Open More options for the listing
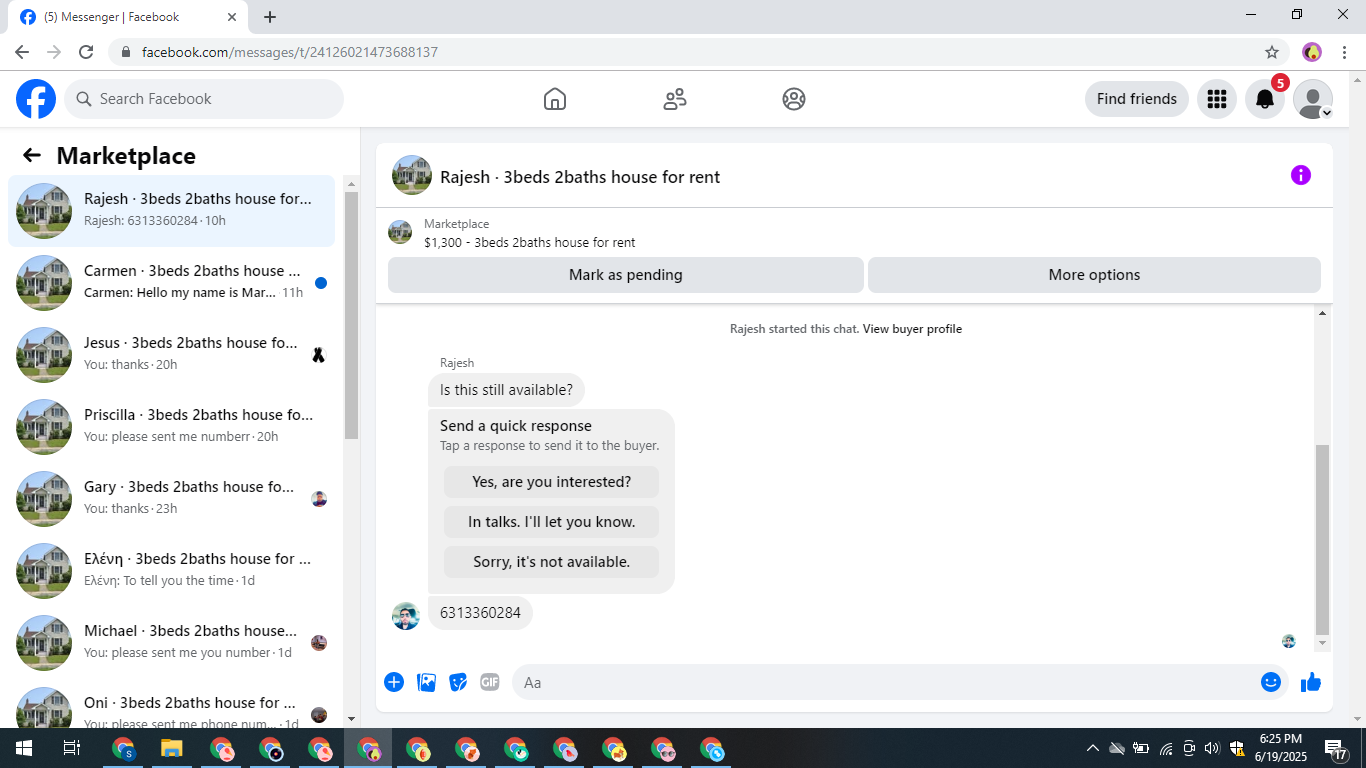This screenshot has height=768, width=1366. click(1094, 275)
